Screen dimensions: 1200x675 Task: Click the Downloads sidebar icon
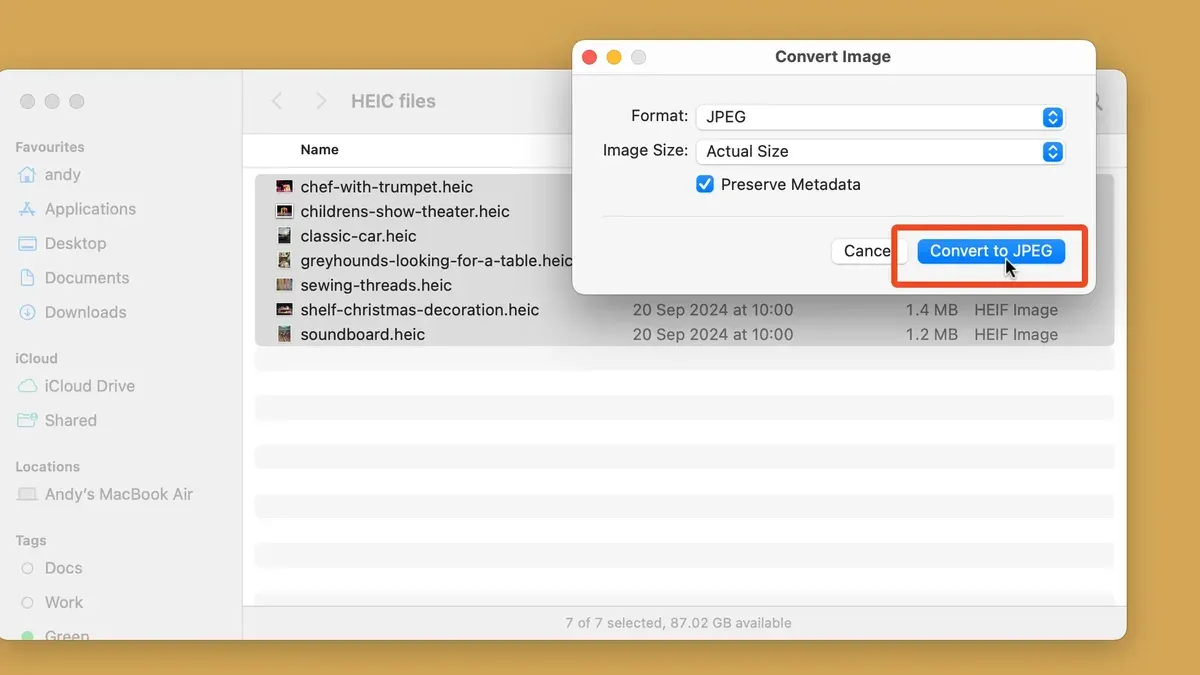(x=27, y=312)
